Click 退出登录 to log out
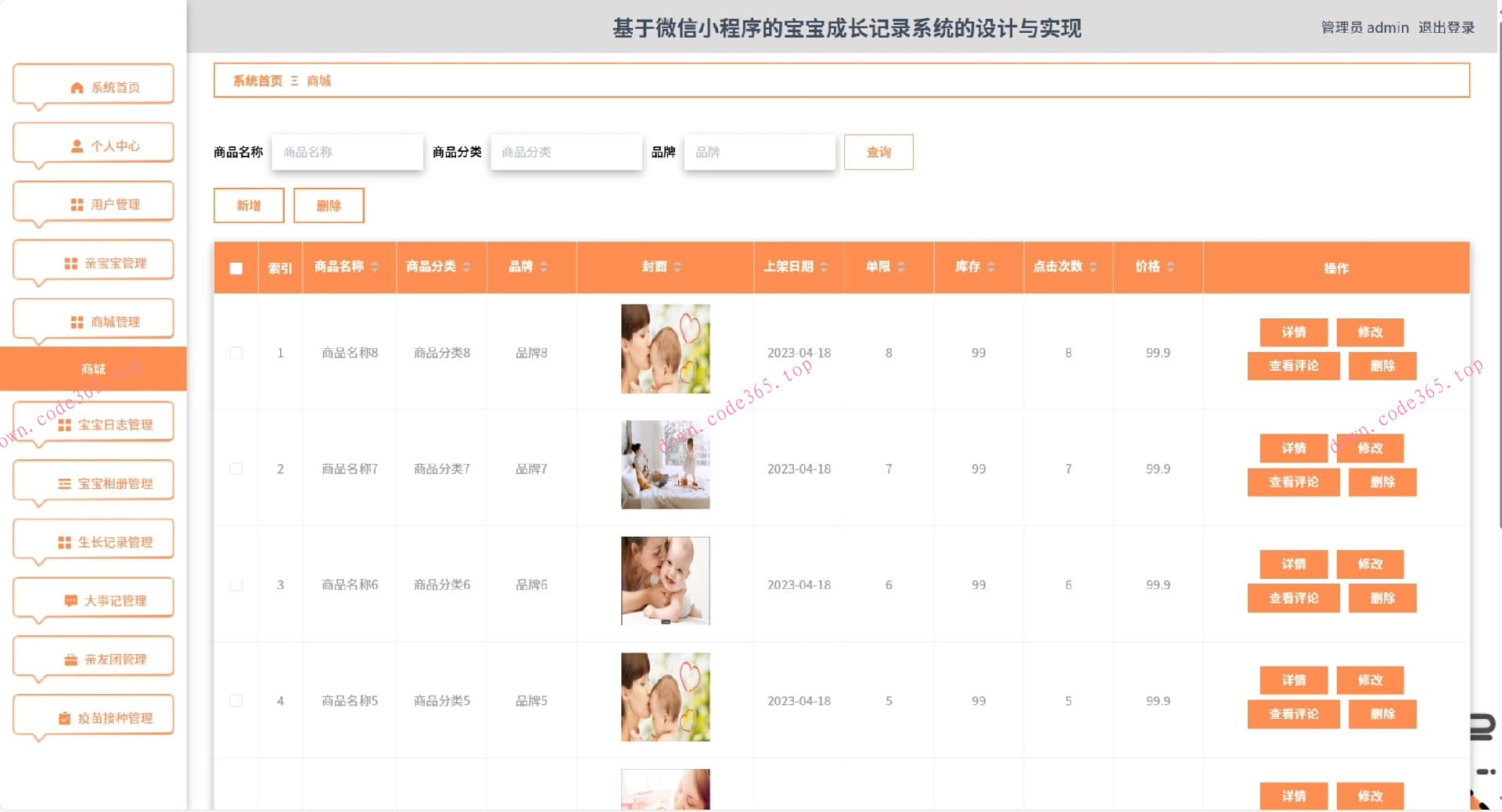 (x=1446, y=27)
